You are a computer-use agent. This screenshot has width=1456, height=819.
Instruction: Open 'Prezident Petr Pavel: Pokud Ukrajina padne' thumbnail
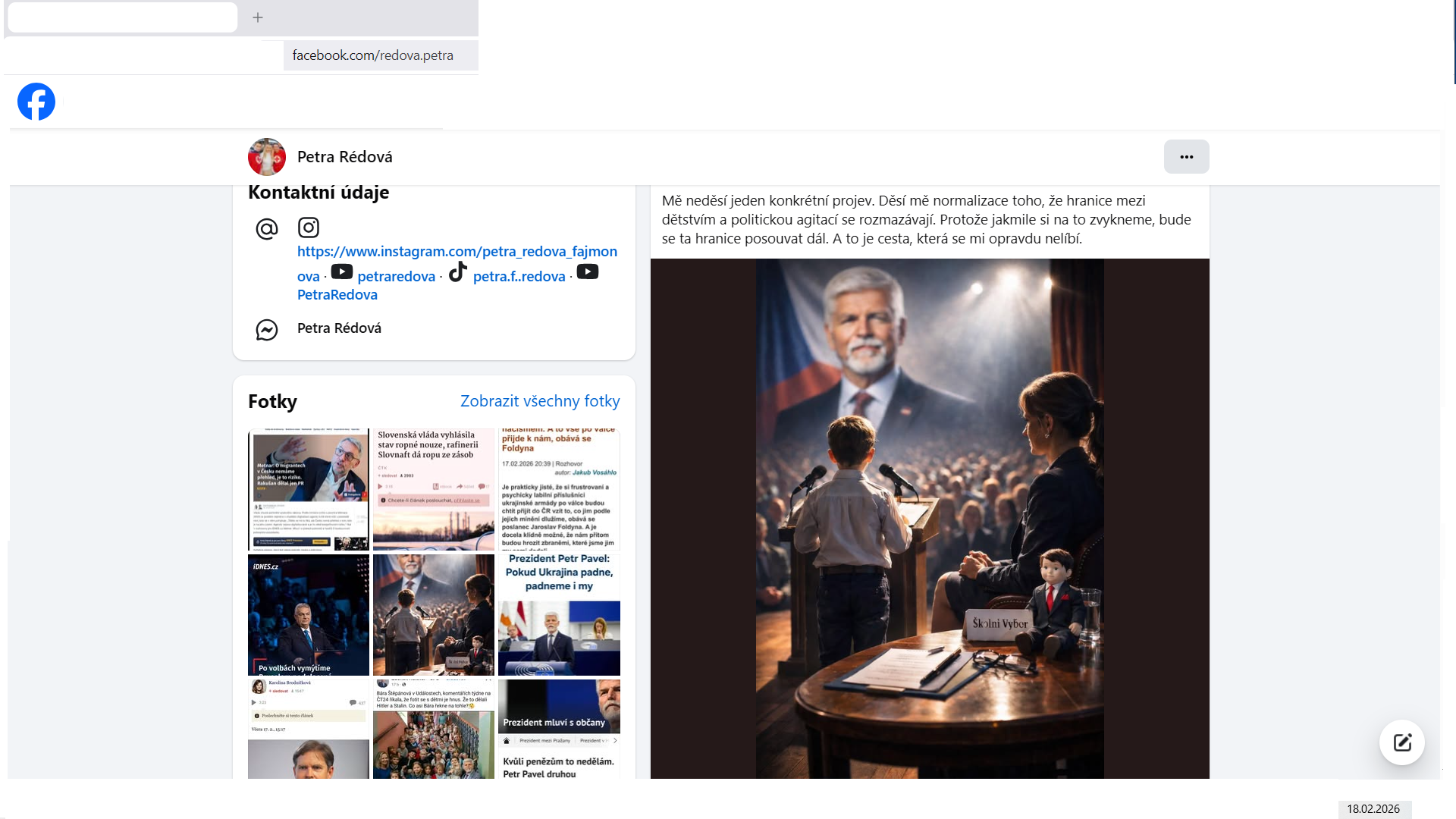559,615
